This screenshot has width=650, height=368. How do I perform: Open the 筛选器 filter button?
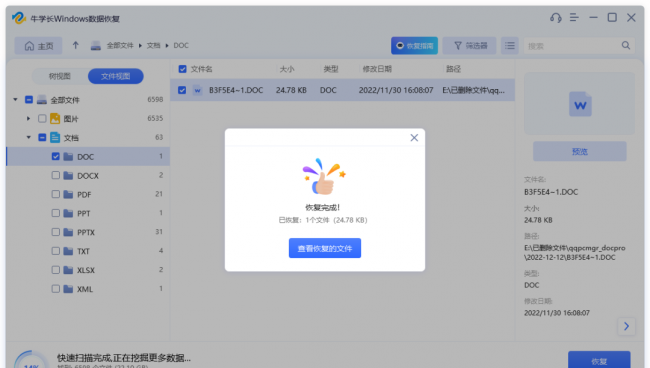point(470,46)
